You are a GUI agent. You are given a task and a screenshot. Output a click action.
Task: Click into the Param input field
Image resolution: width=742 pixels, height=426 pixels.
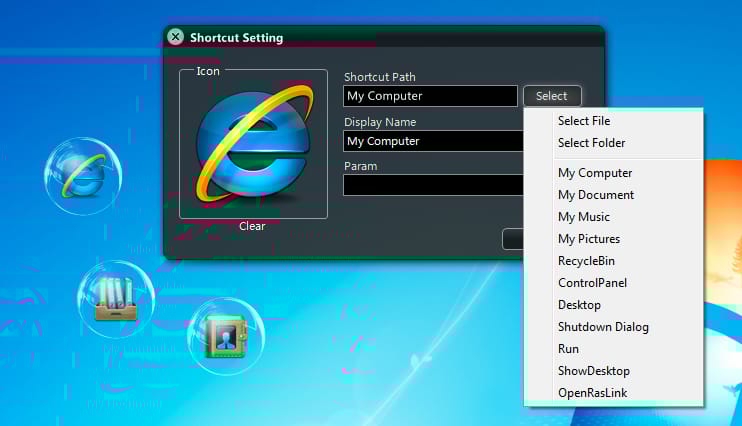[x=433, y=185]
